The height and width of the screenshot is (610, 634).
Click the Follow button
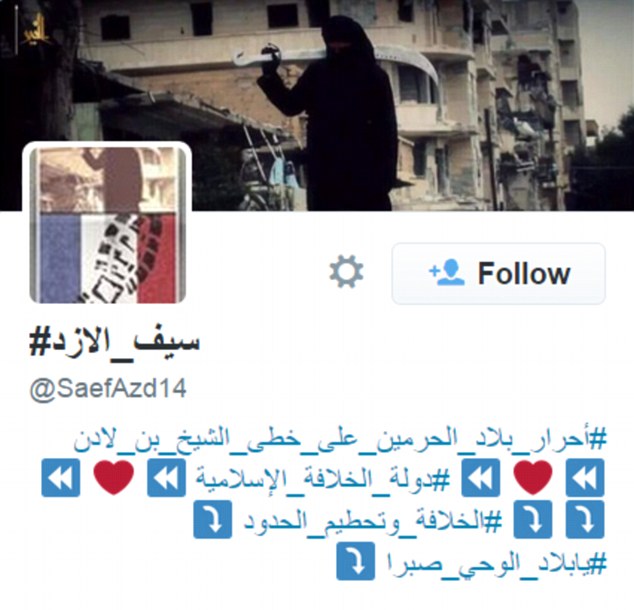(x=499, y=274)
